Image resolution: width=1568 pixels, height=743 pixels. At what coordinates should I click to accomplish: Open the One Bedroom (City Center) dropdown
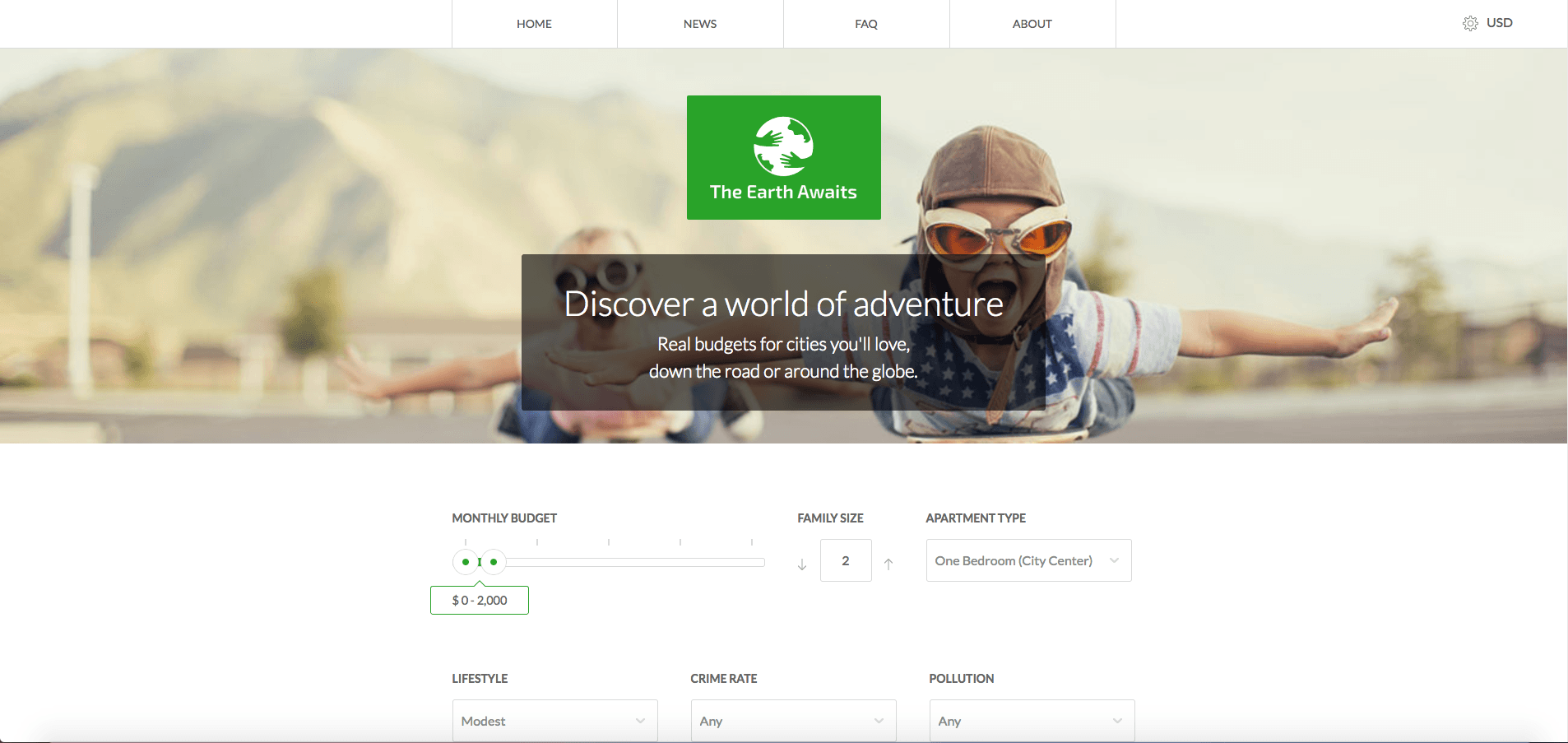[1014, 560]
